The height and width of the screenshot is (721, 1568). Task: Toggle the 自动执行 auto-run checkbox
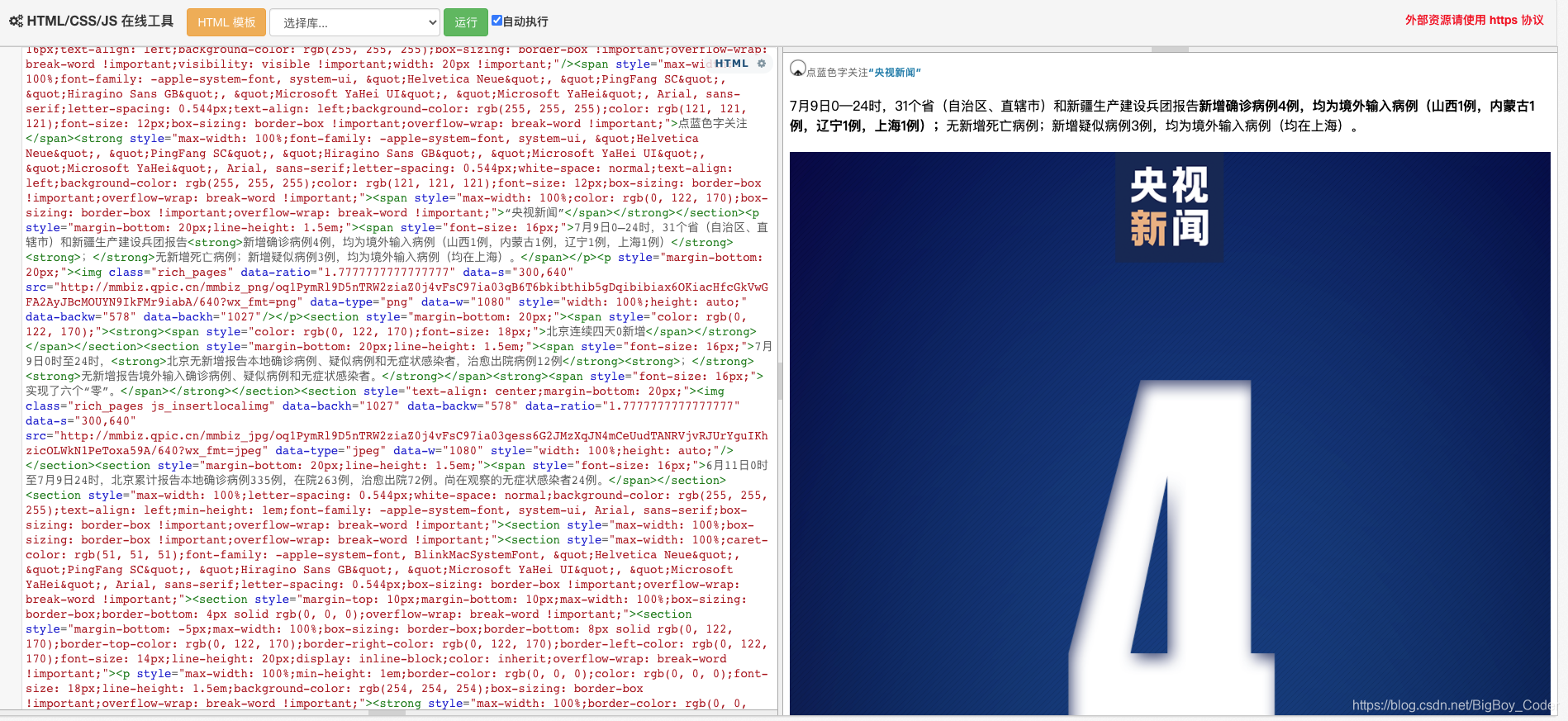(x=497, y=21)
